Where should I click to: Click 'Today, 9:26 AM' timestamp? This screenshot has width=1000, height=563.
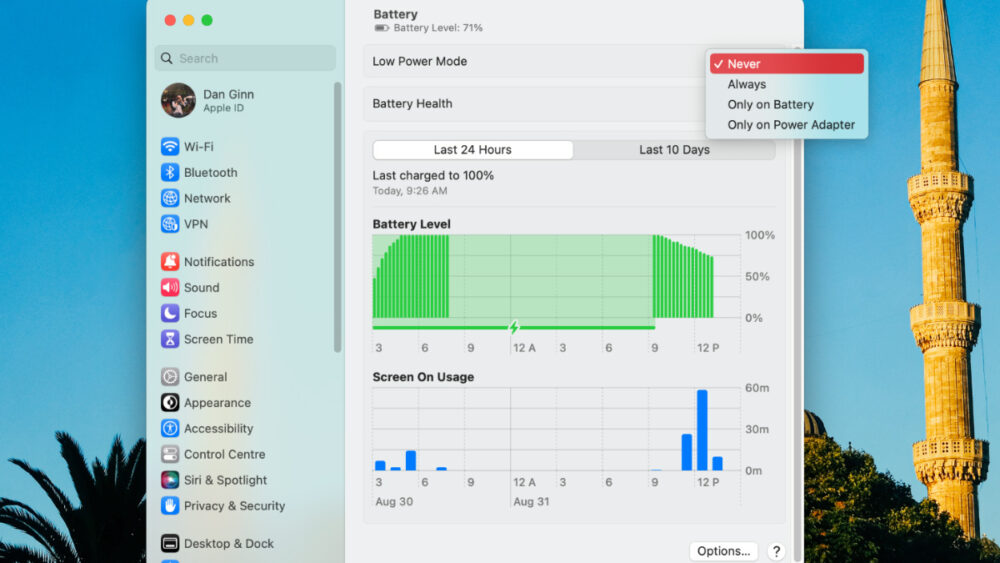coord(409,191)
